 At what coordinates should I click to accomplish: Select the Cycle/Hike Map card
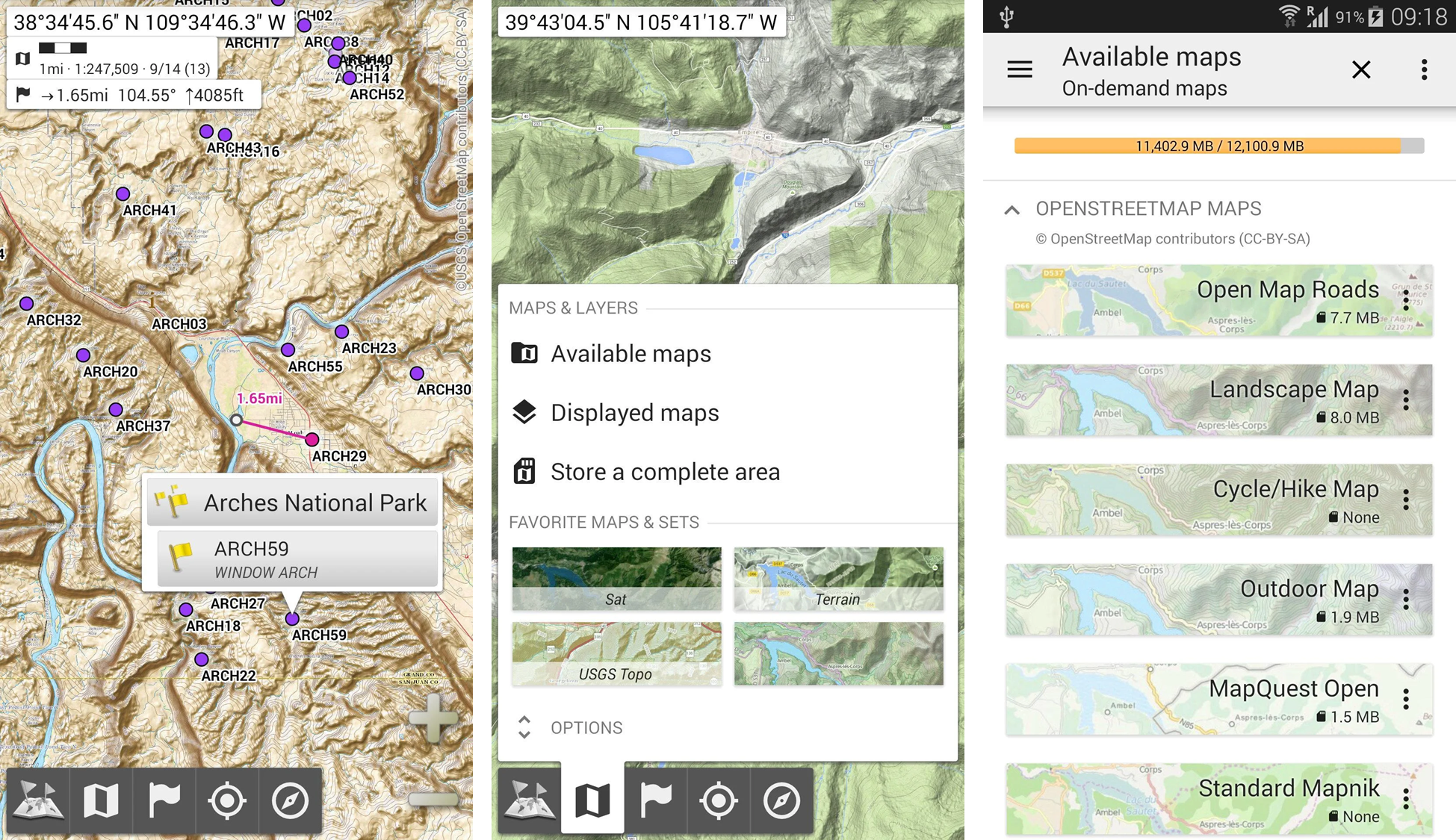[x=1219, y=500]
